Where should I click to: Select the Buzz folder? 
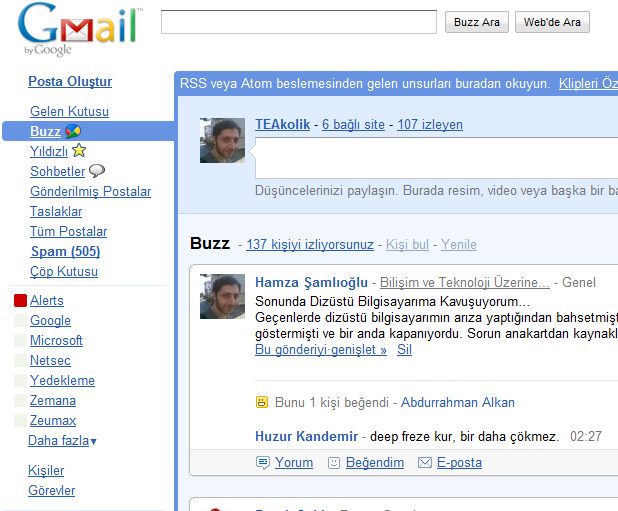45,131
